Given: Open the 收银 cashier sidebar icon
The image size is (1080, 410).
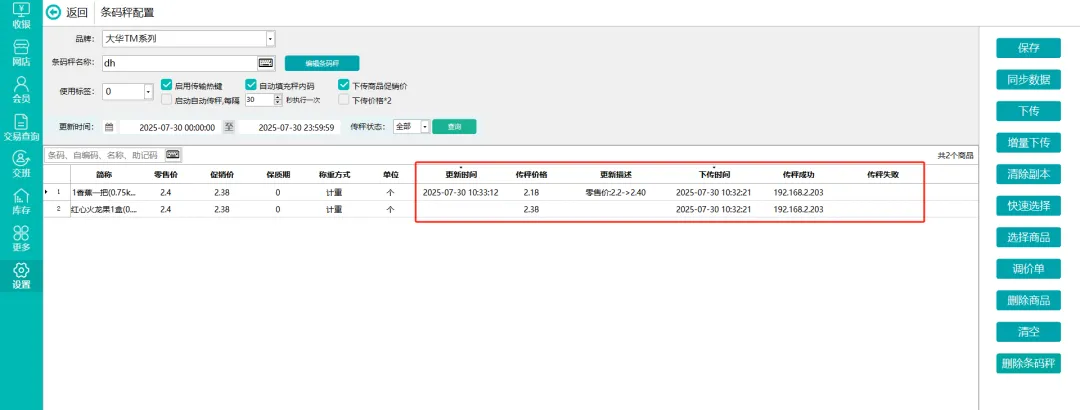Looking at the screenshot, I should (x=21, y=14).
